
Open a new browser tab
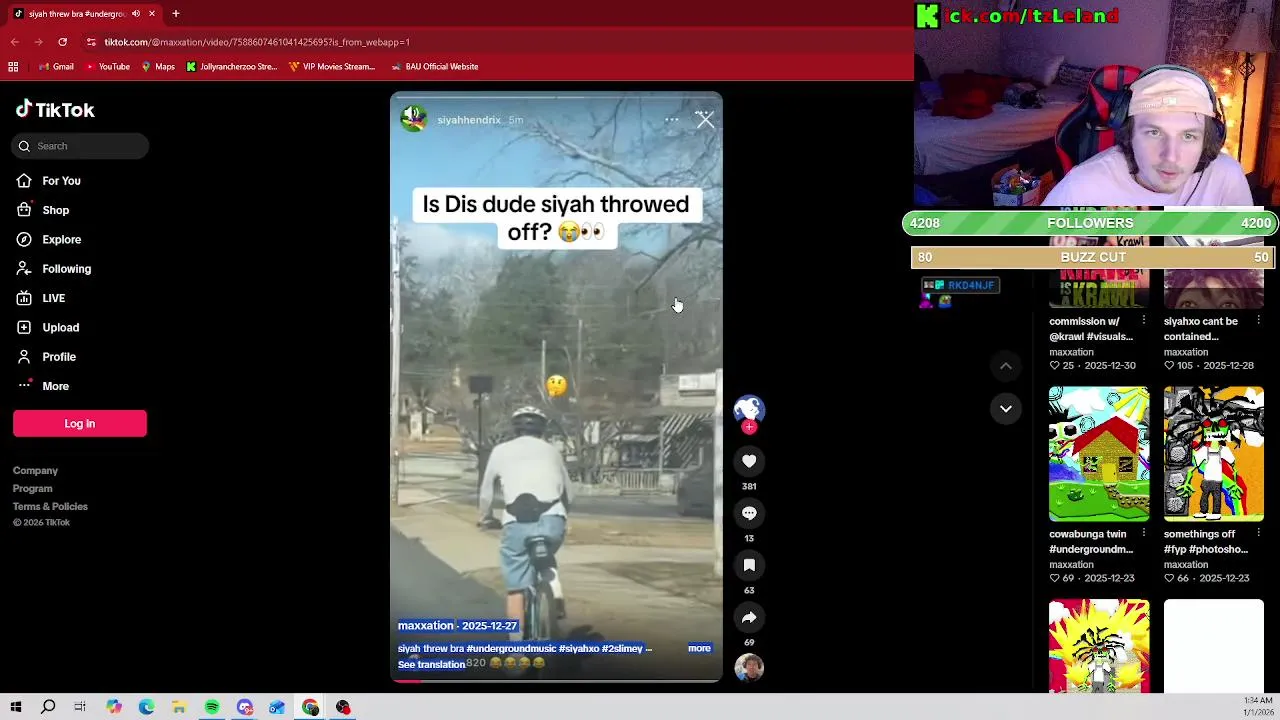click(175, 13)
